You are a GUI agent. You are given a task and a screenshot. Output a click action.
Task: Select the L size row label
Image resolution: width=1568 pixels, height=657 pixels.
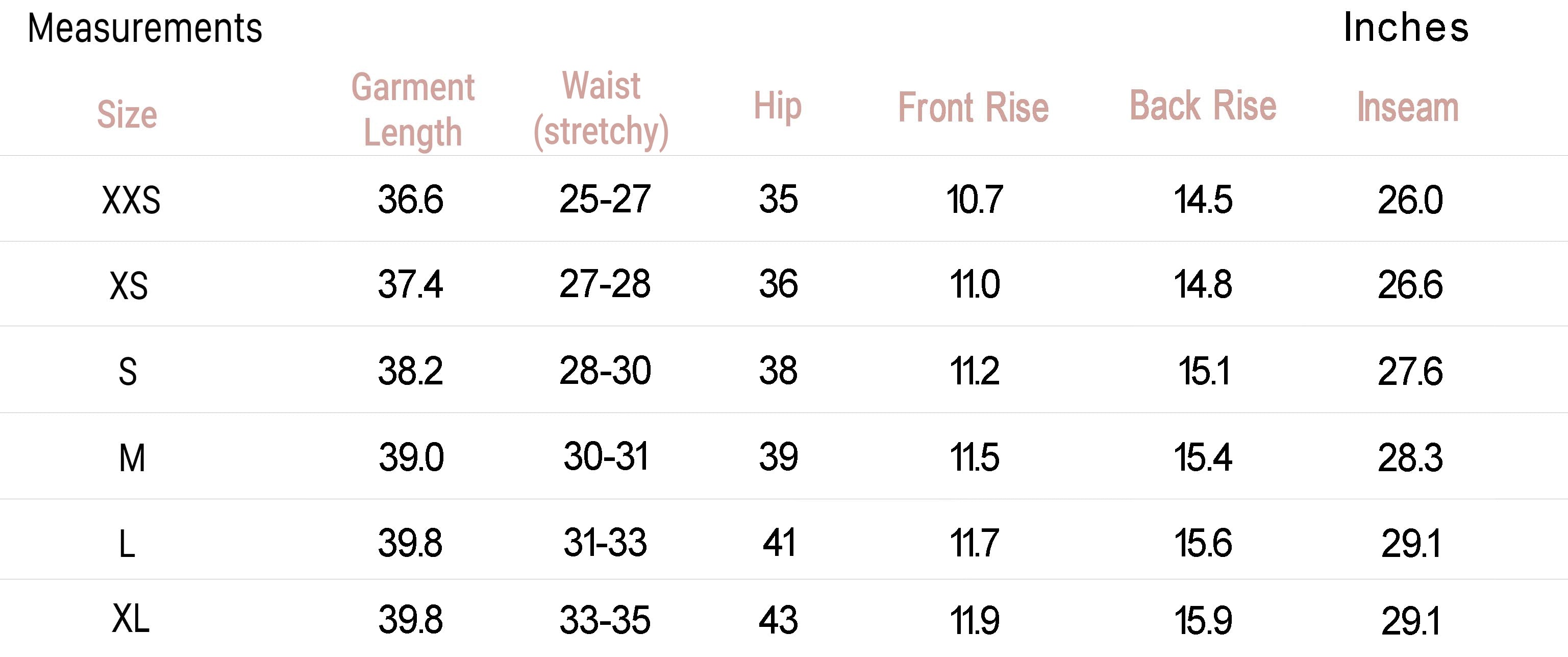(127, 544)
